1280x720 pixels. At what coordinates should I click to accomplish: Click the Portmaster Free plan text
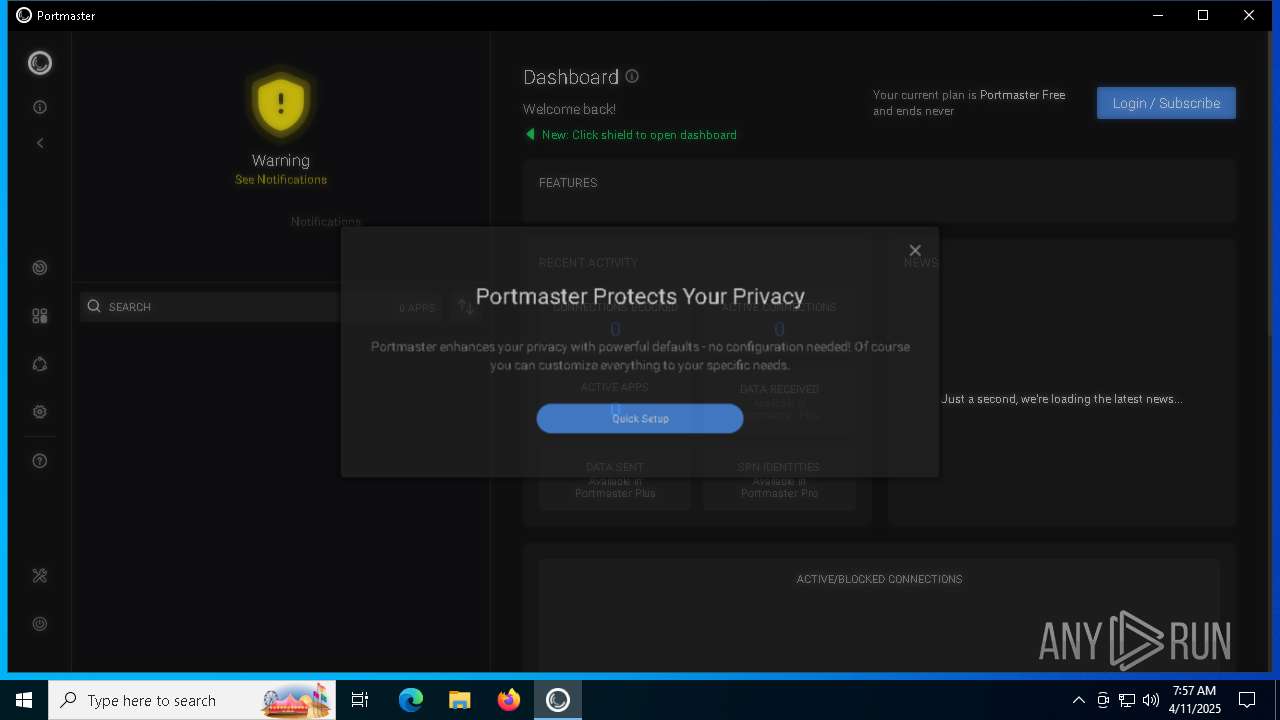1022,95
